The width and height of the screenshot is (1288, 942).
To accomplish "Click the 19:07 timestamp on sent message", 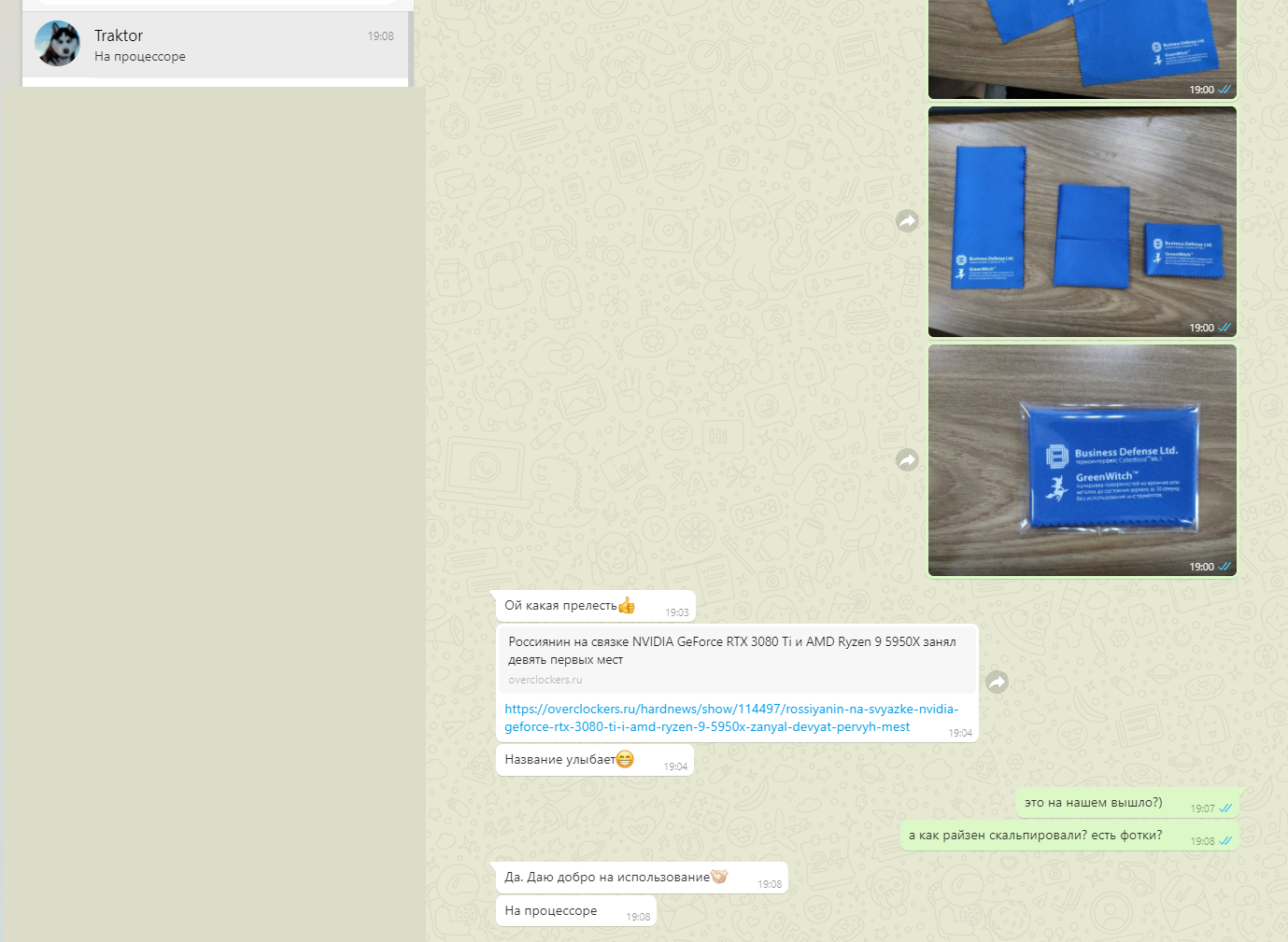I will pyautogui.click(x=1203, y=808).
